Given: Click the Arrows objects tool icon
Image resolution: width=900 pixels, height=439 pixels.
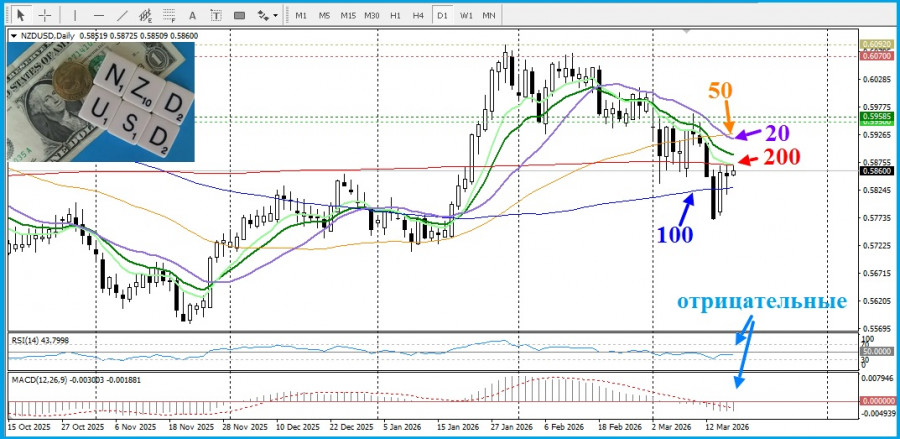Looking at the screenshot, I should tap(263, 15).
